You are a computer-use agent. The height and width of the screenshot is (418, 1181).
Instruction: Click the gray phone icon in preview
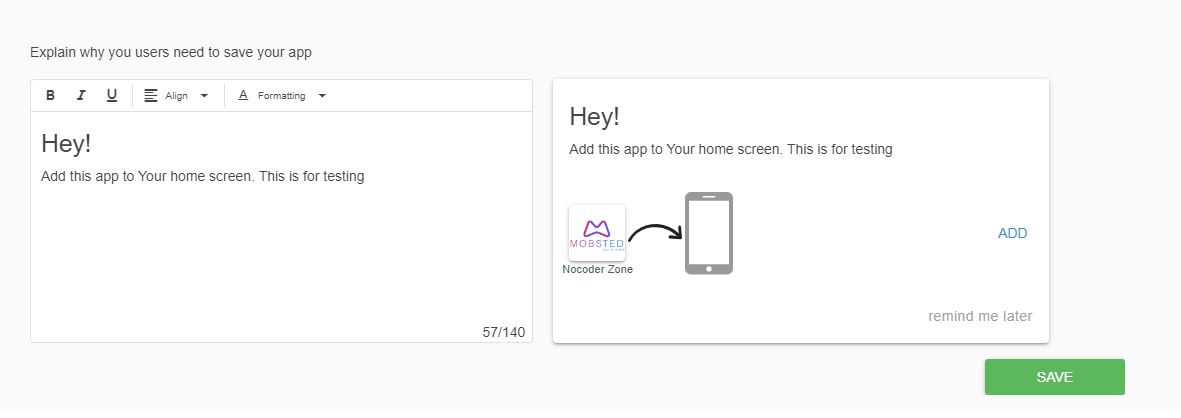click(x=709, y=233)
